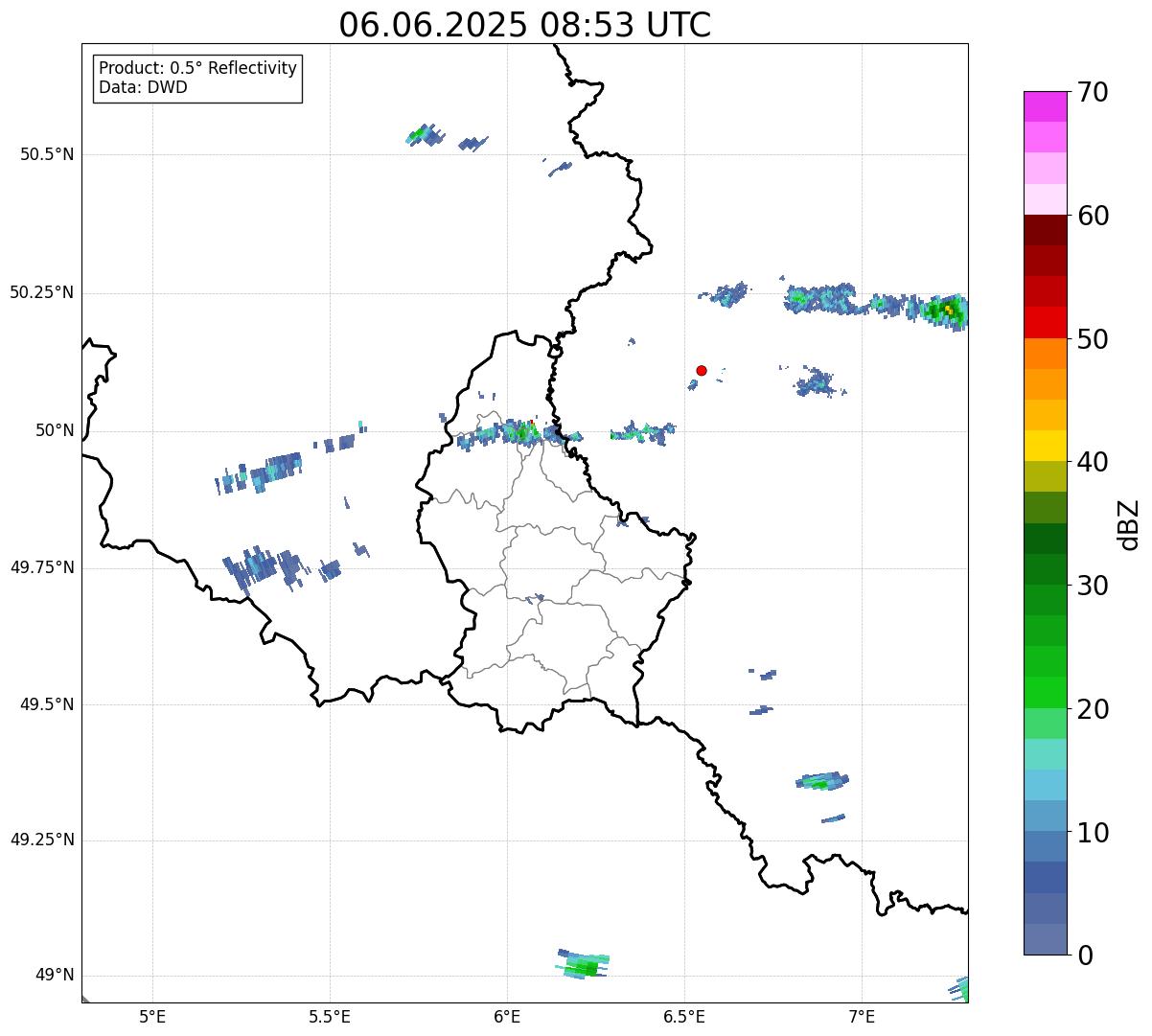The height and width of the screenshot is (1036, 1152).
Task: Click the 6.5°E longitude label
Action: [x=684, y=1017]
